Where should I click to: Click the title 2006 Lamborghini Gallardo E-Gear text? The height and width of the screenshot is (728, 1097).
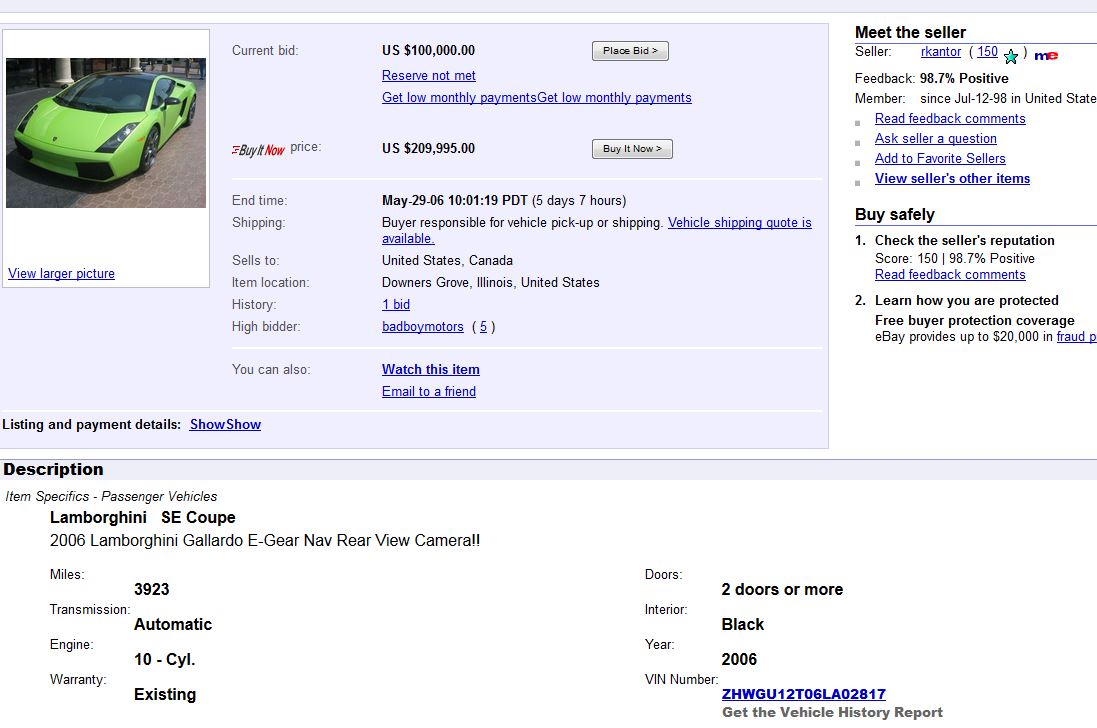pyautogui.click(x=264, y=541)
